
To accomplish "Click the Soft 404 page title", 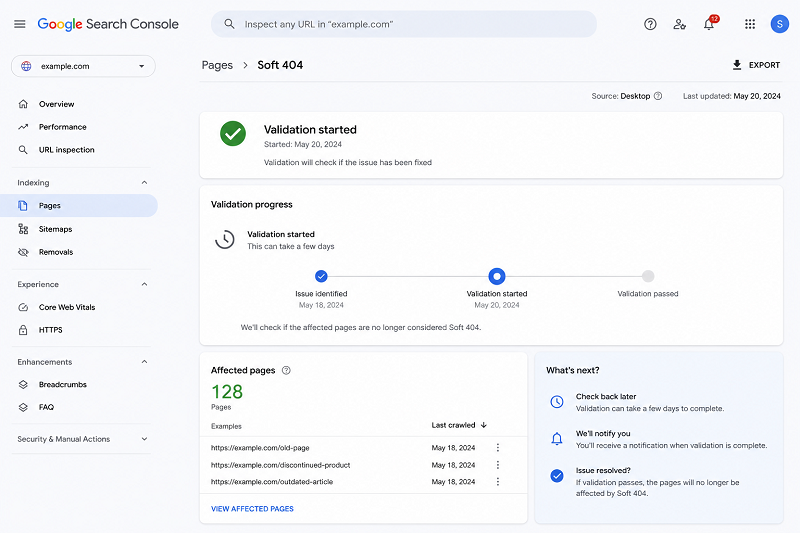I will (280, 65).
